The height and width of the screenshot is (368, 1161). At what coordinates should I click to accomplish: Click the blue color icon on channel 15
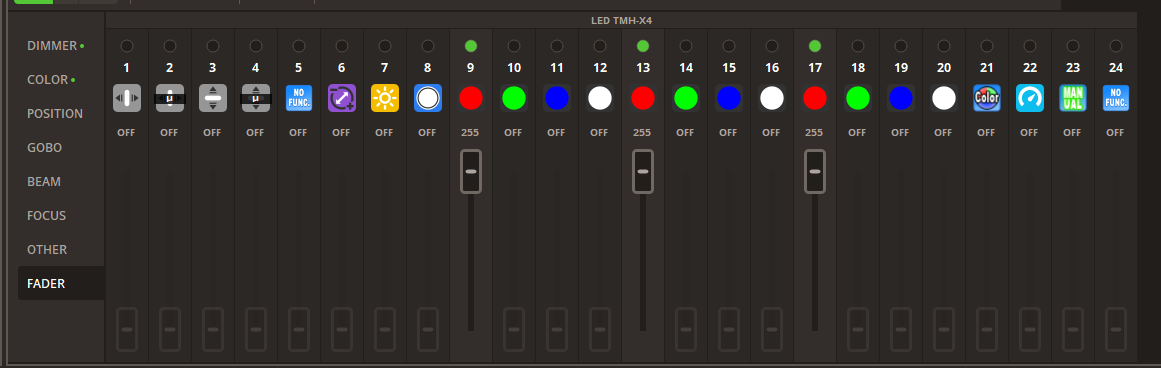tap(728, 98)
